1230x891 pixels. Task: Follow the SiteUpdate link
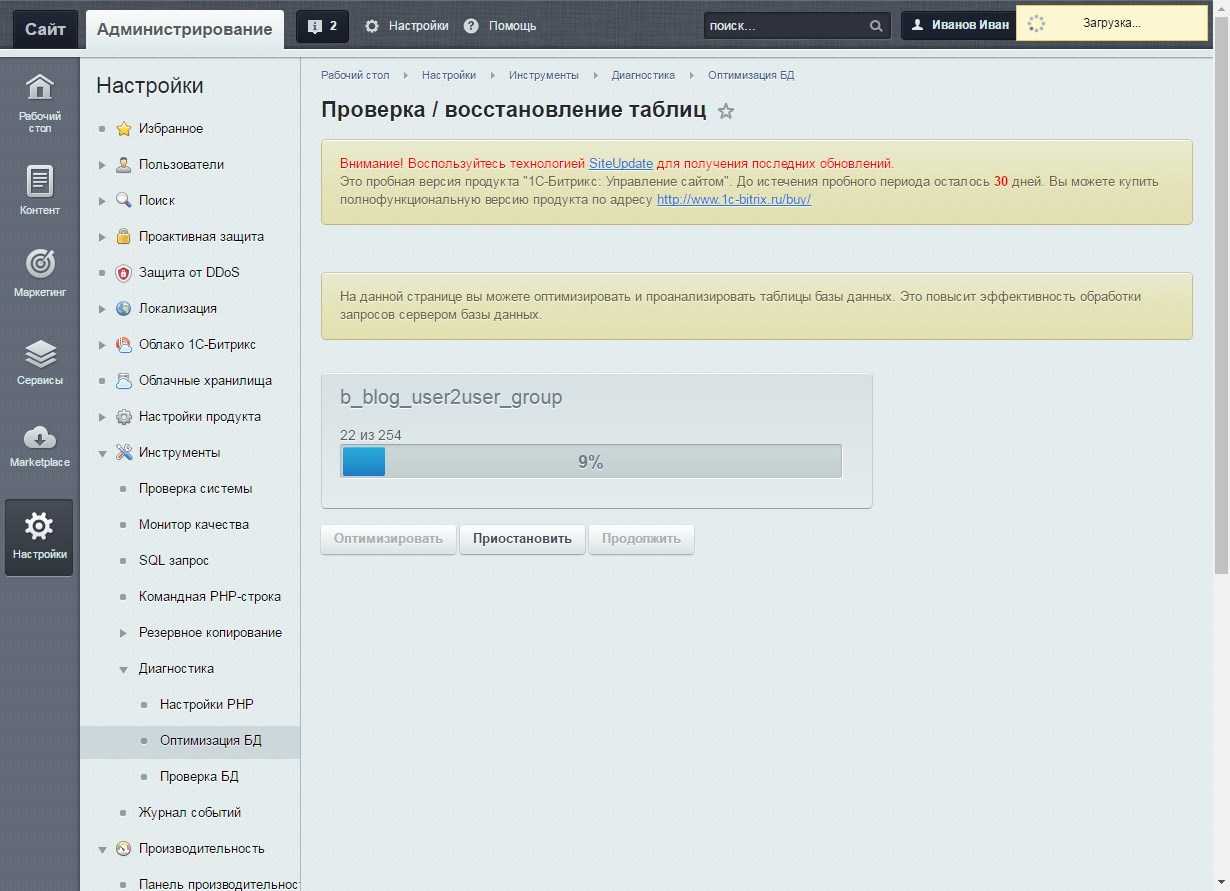pyautogui.click(x=620, y=163)
